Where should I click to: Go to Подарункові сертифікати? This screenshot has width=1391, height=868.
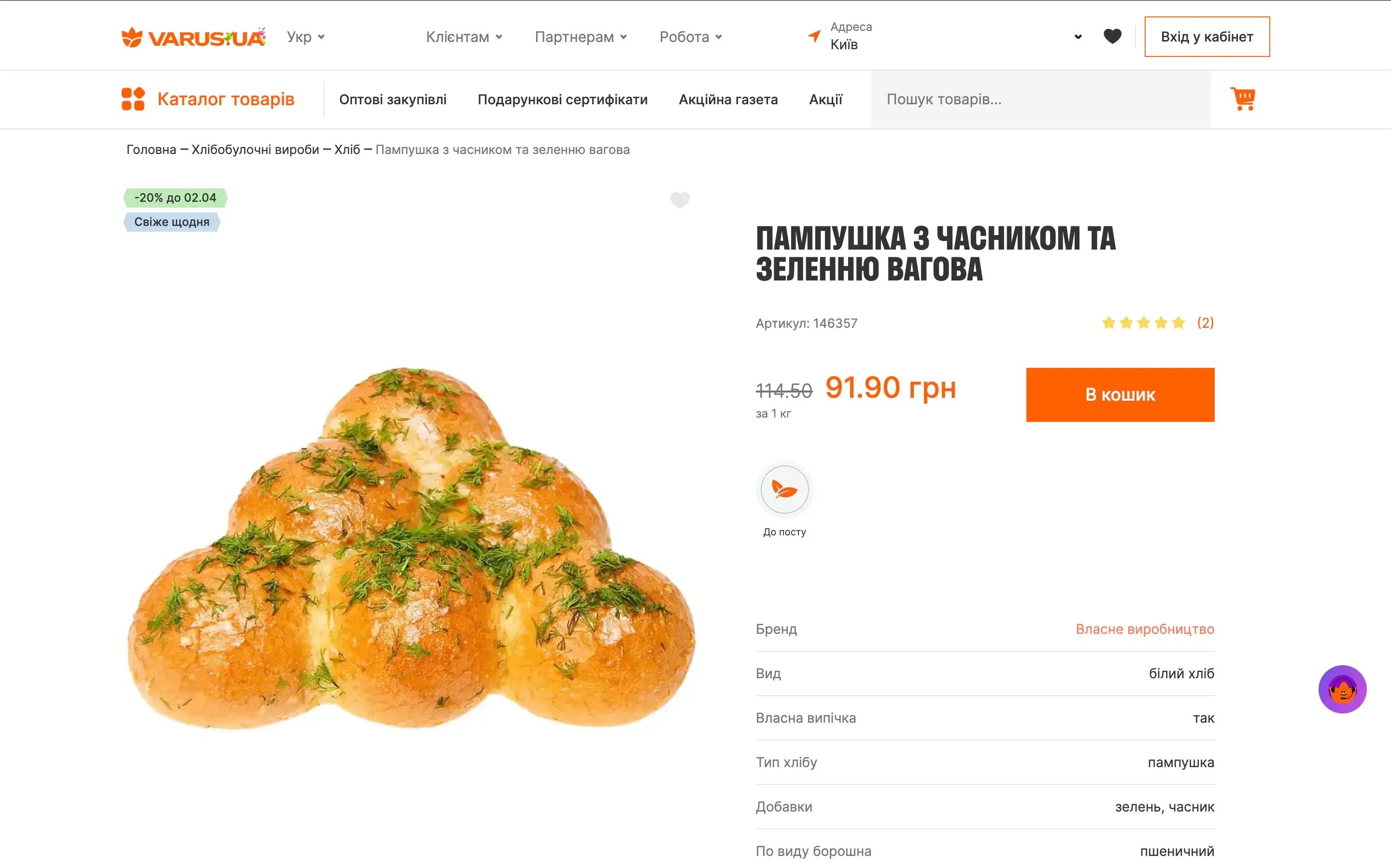click(x=562, y=99)
